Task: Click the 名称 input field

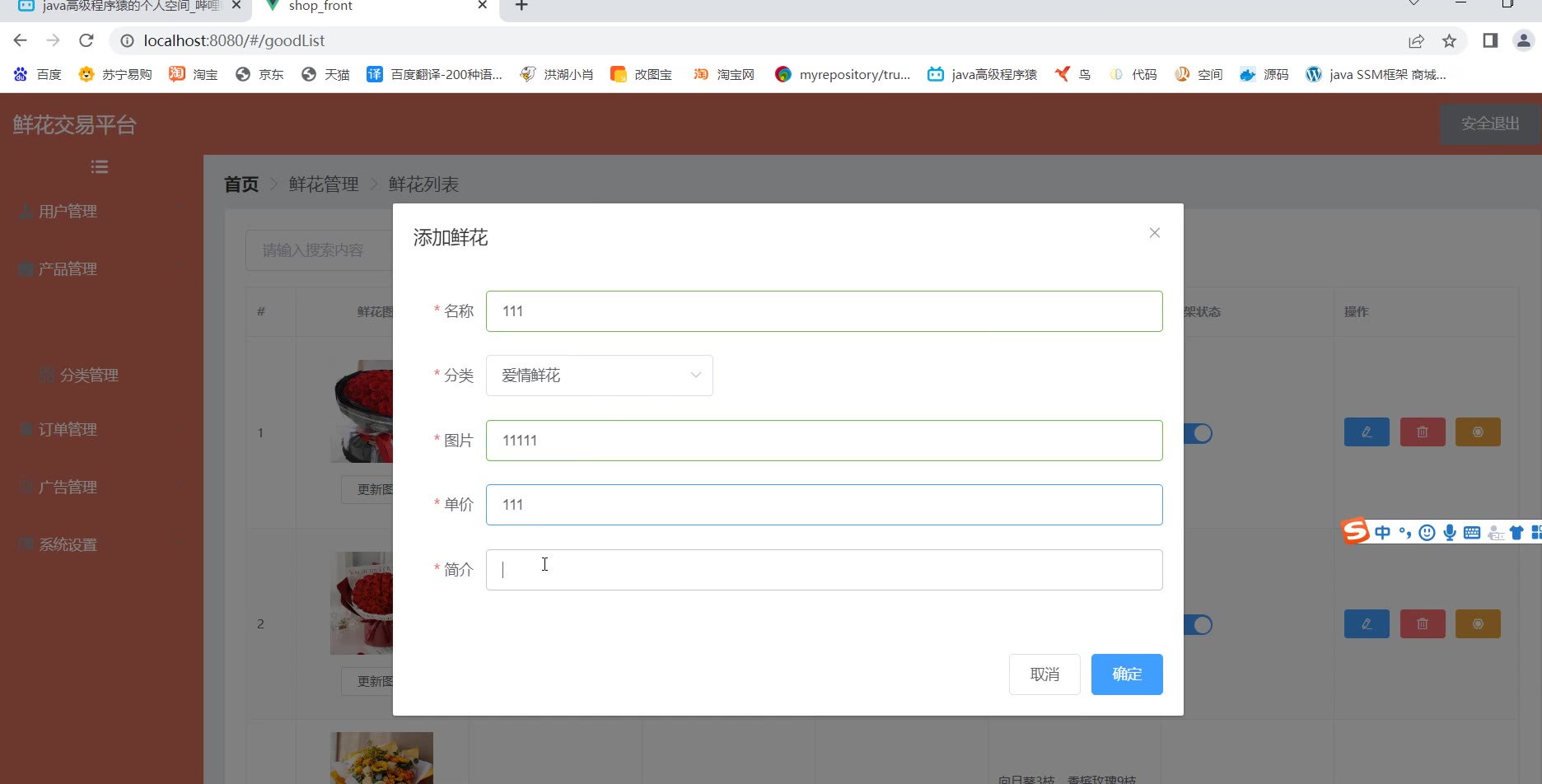Action: tap(824, 311)
